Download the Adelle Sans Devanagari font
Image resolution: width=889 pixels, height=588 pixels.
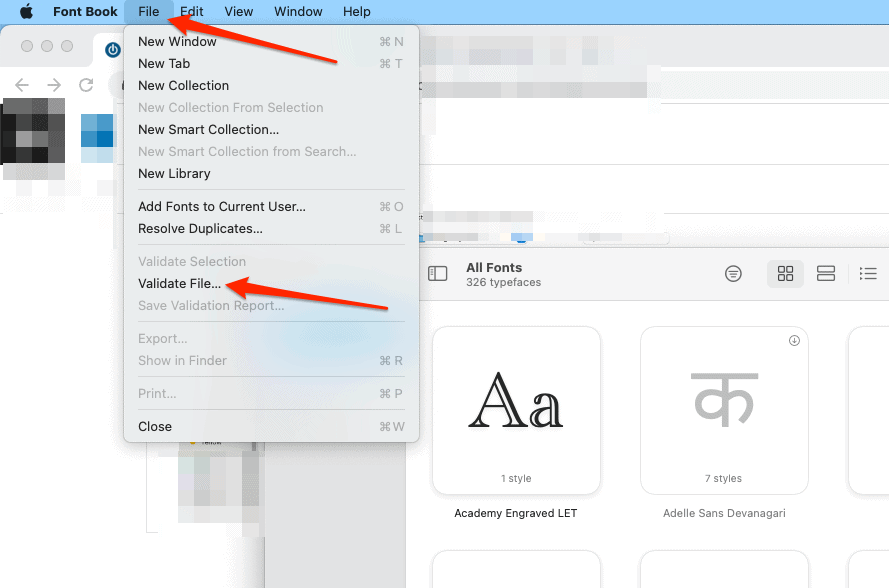[x=794, y=341]
